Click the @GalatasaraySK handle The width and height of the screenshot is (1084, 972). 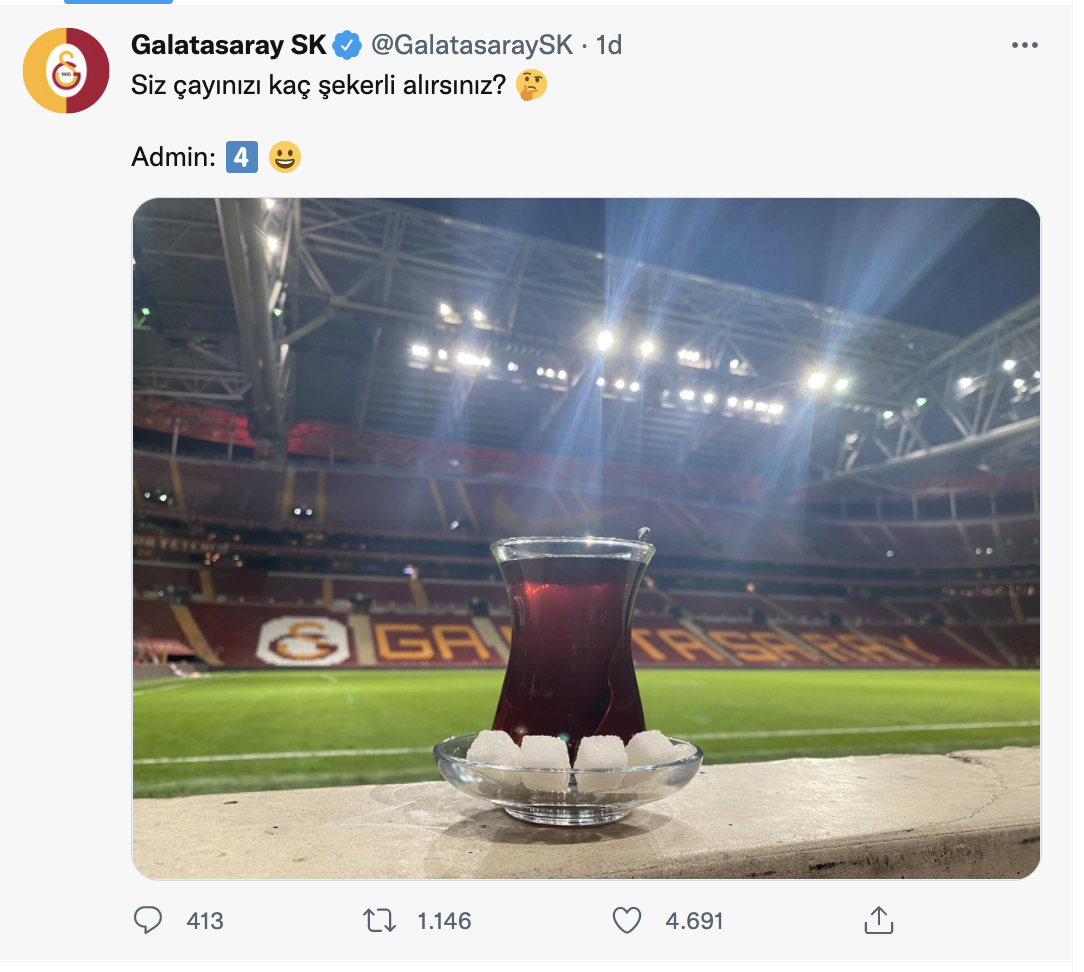472,45
